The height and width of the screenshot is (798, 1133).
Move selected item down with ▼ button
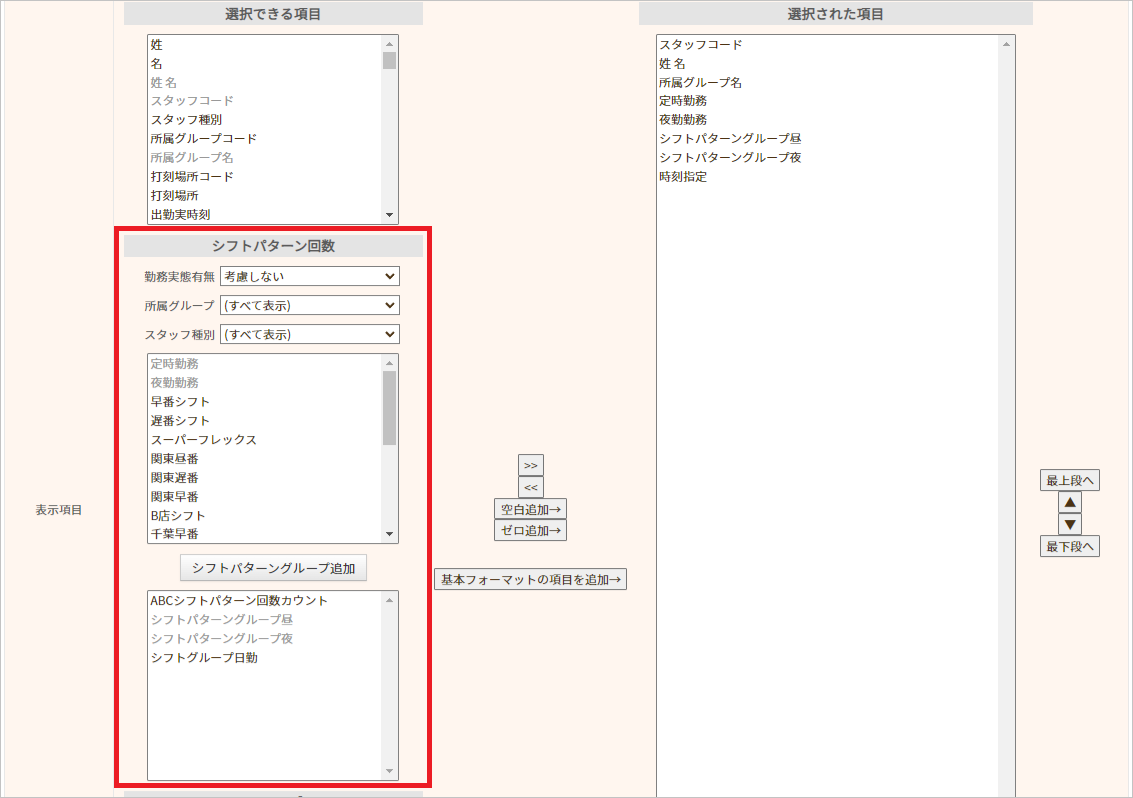1069,524
